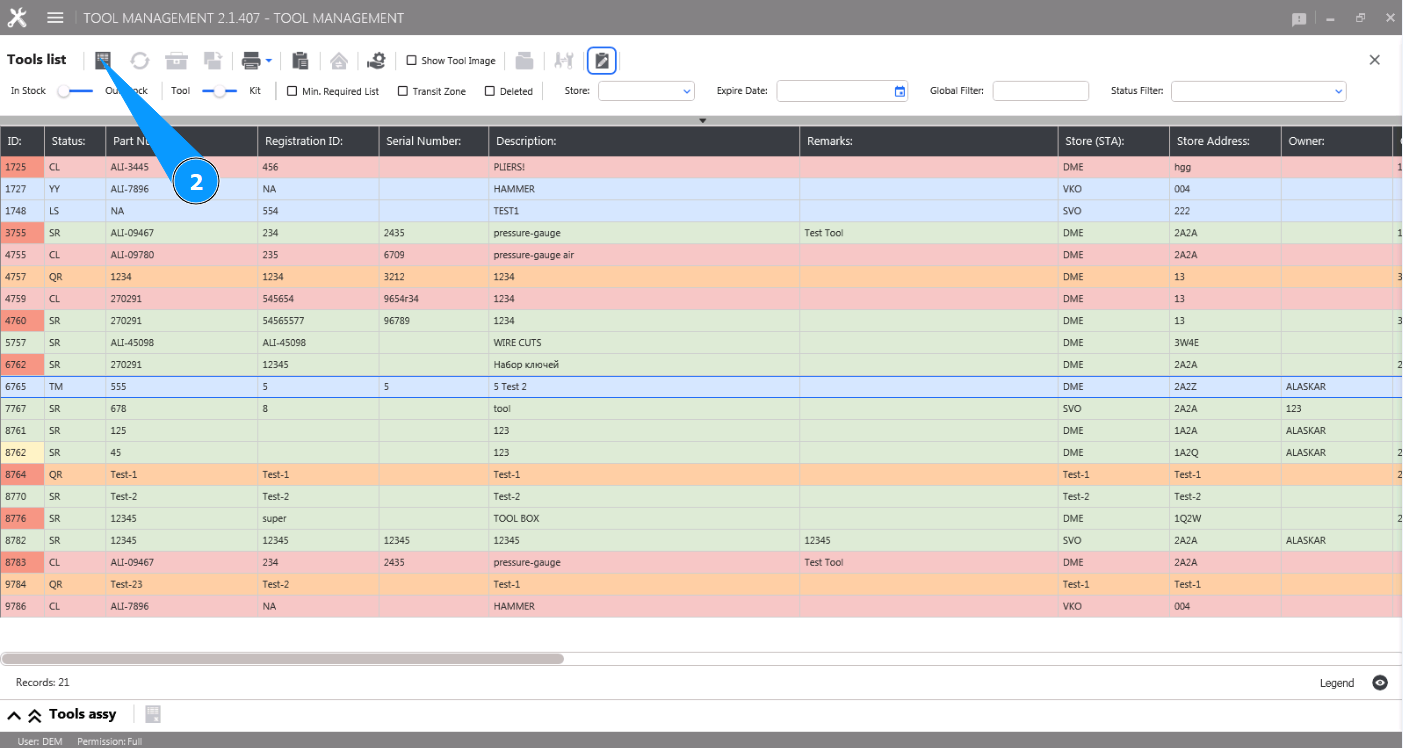The width and height of the screenshot is (1403, 748).
Task: Open the hamburger menu in the title bar
Action: click(x=55, y=18)
